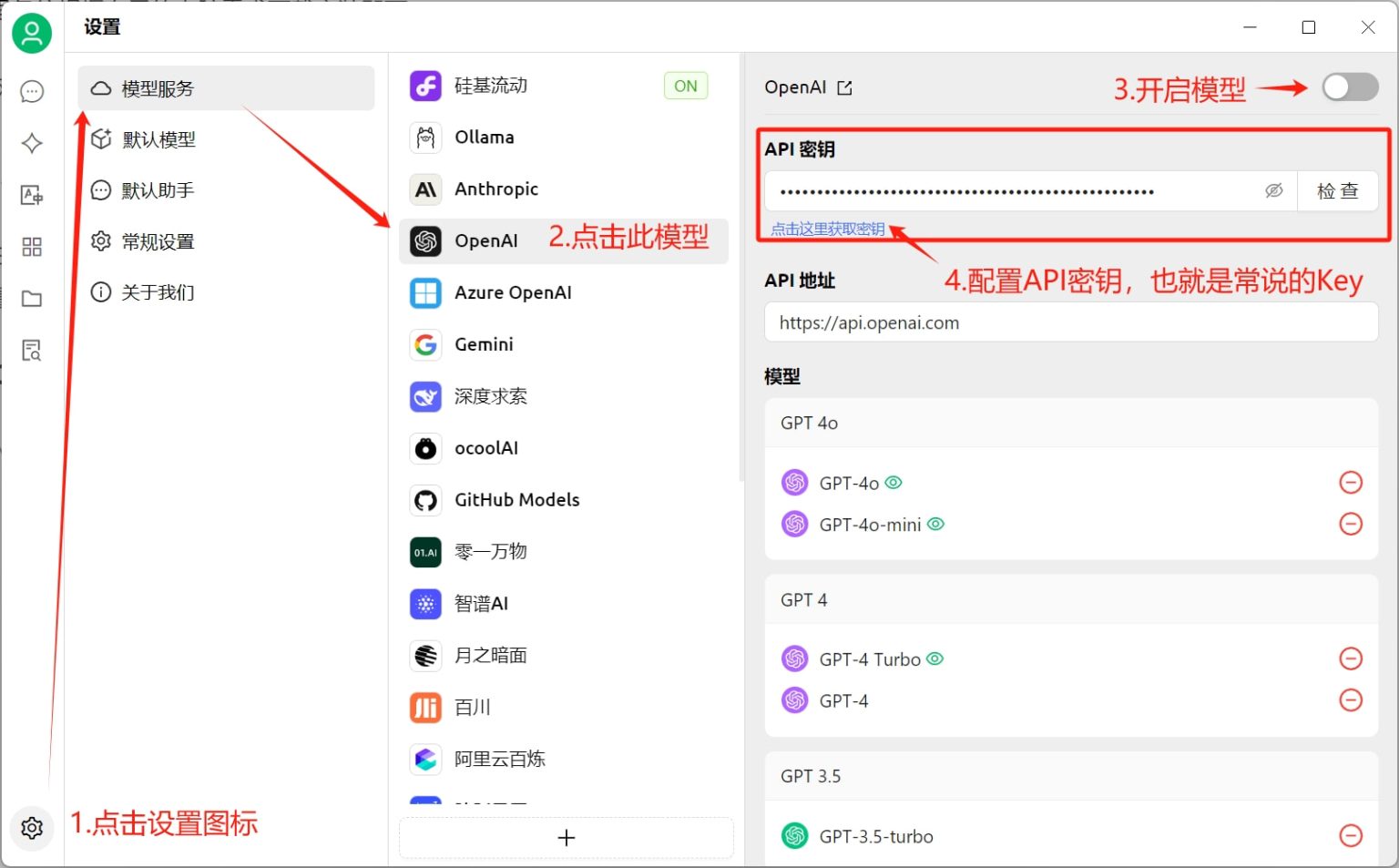This screenshot has height=868, width=1399.
Task: Add a model with the plus button
Action: click(x=566, y=837)
